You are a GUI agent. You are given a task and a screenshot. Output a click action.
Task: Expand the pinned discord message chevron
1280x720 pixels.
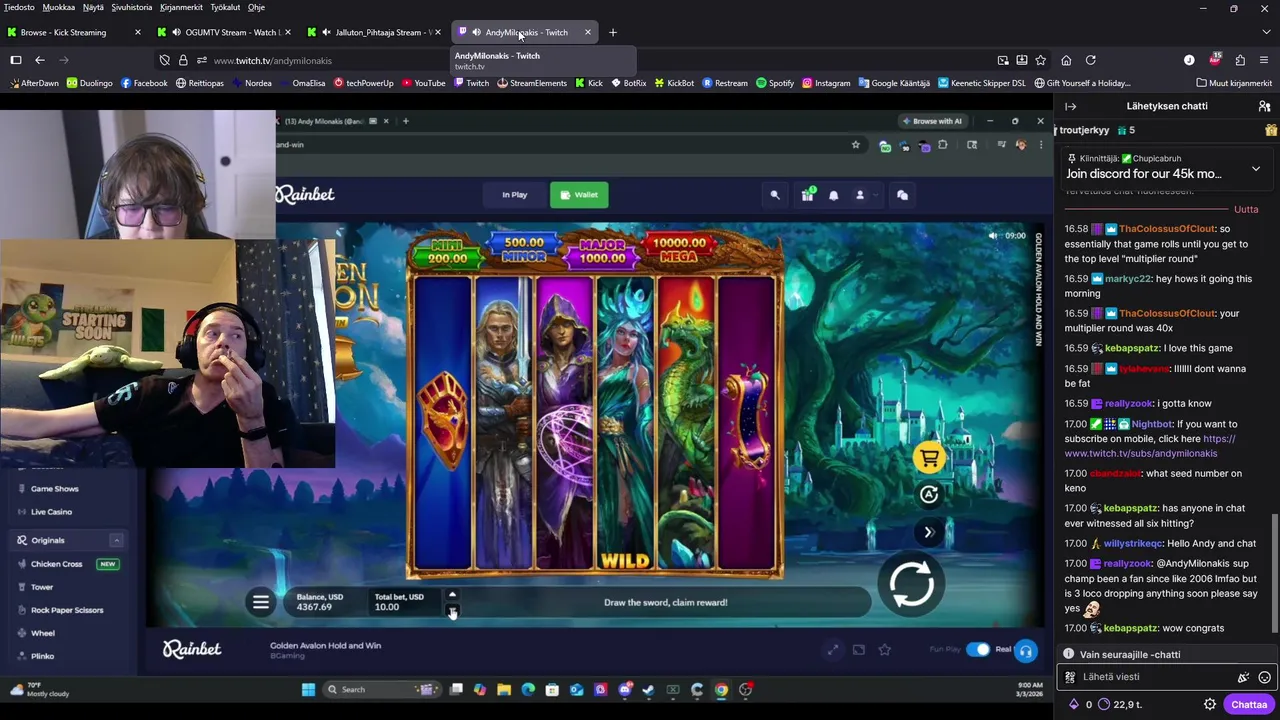[1256, 169]
